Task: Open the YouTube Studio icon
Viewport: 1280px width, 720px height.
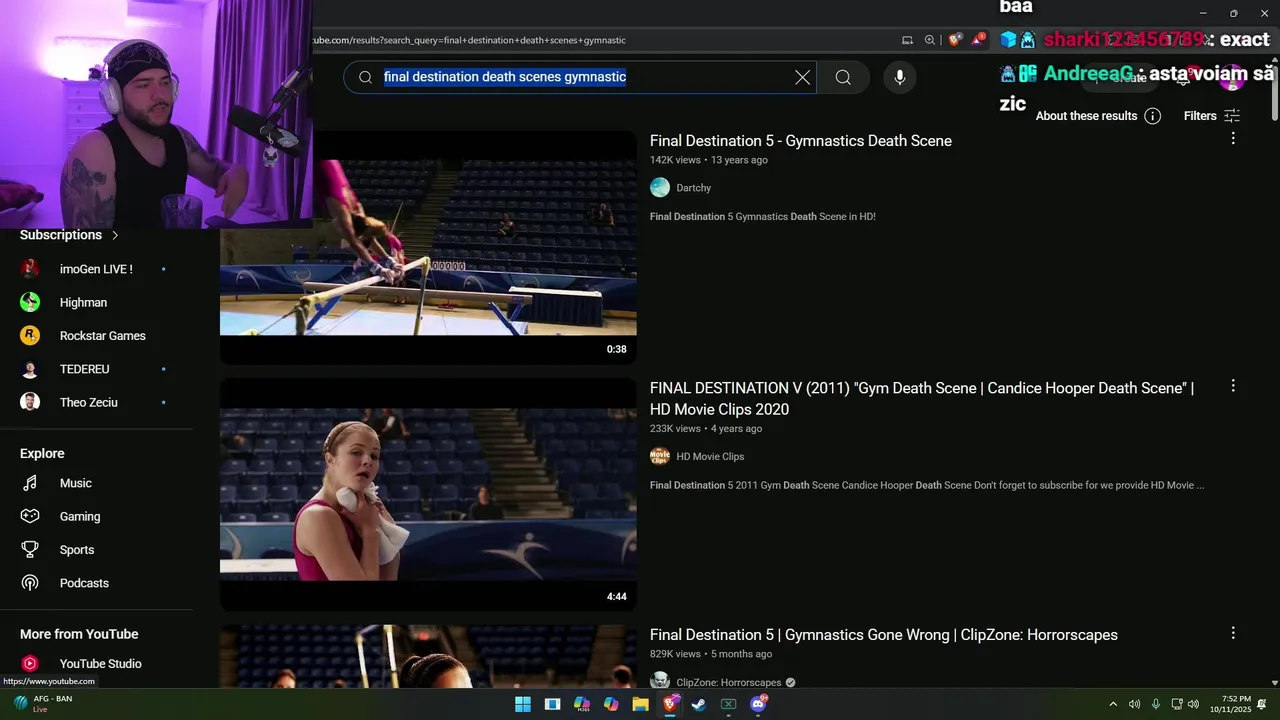Action: 30,663
